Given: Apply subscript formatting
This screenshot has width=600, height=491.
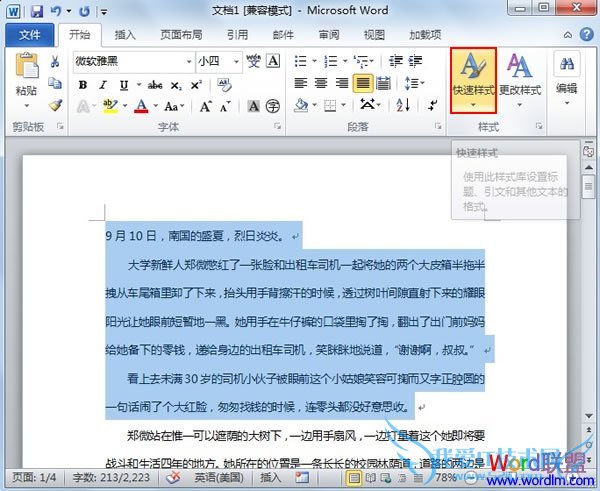Looking at the screenshot, I should point(176,85).
